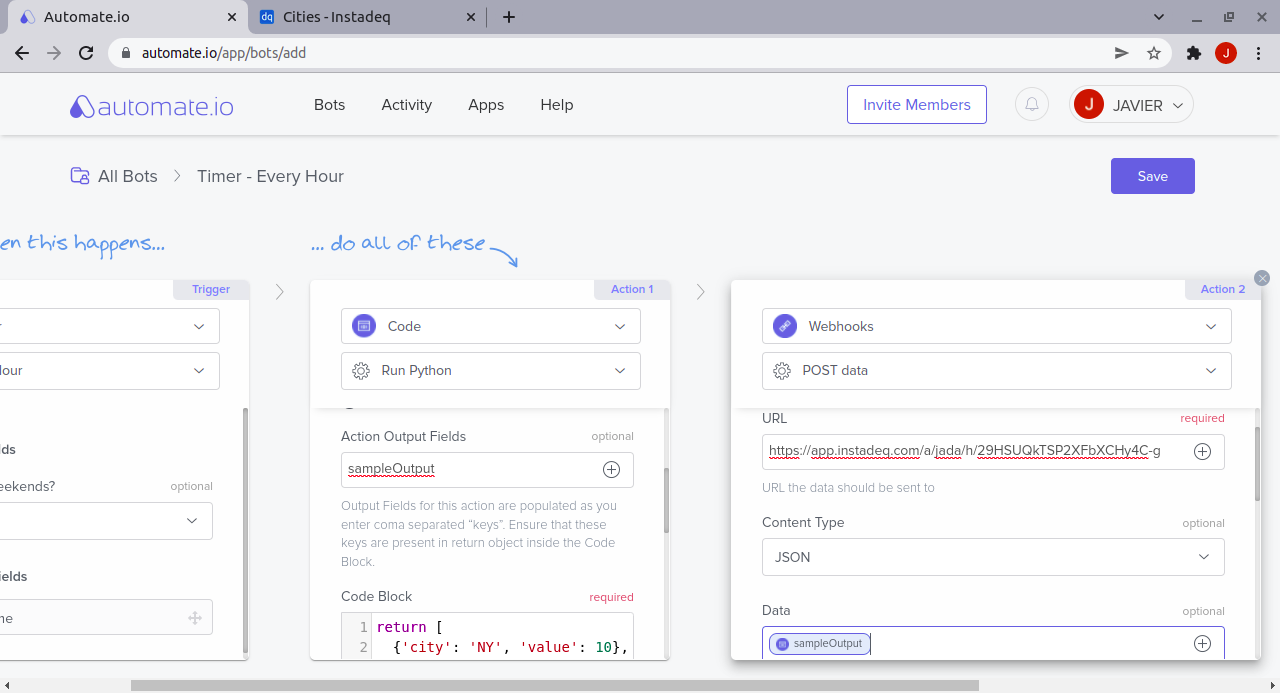
Task: Open the Content Type JSON dropdown
Action: 993,557
